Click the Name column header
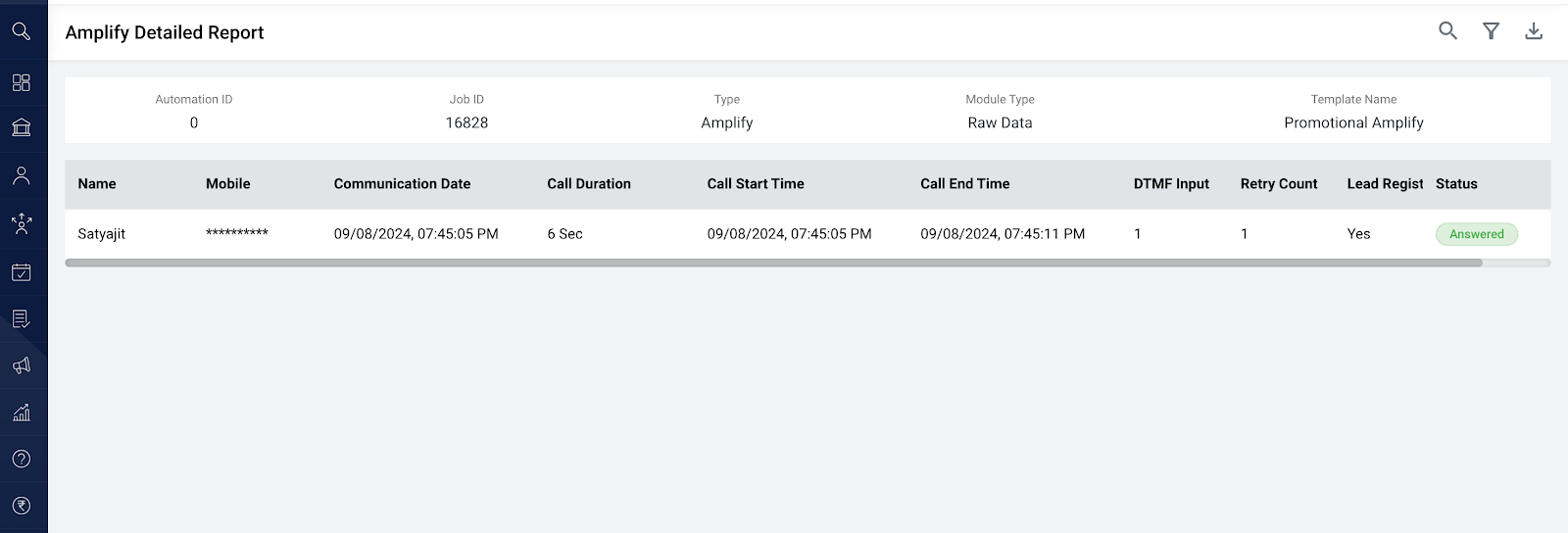 point(97,184)
